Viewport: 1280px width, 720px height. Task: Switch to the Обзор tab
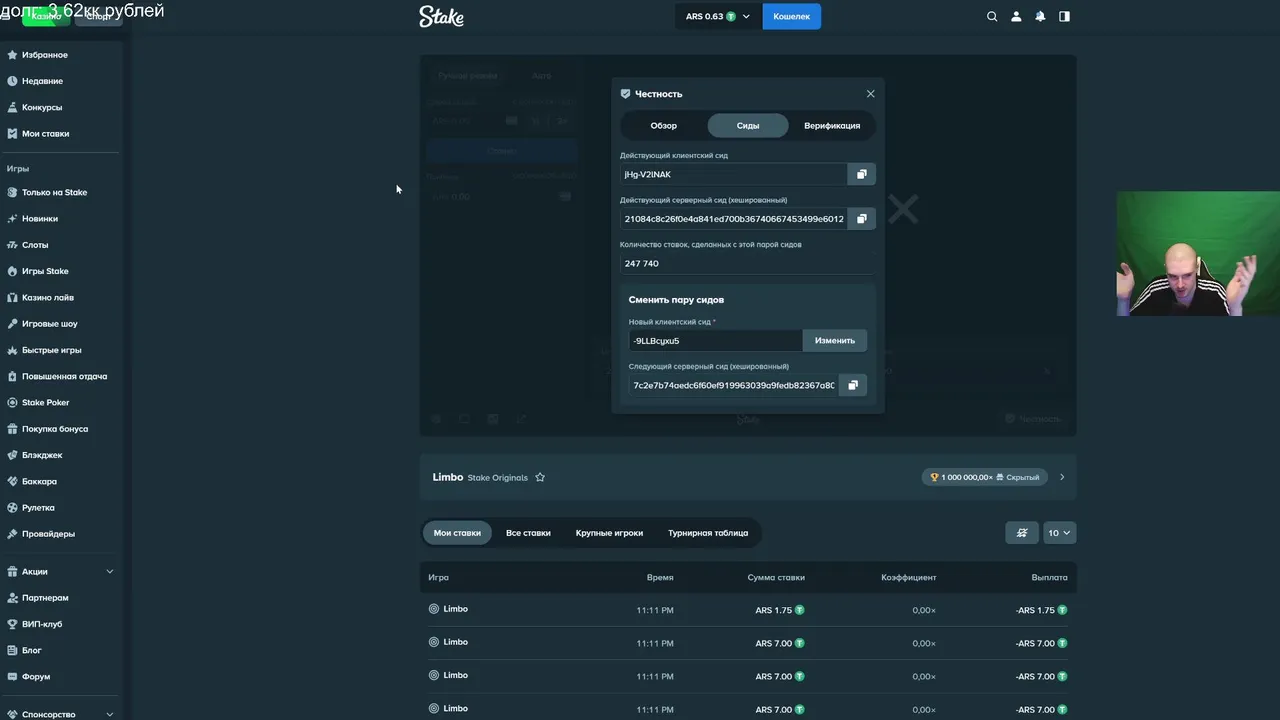point(664,126)
